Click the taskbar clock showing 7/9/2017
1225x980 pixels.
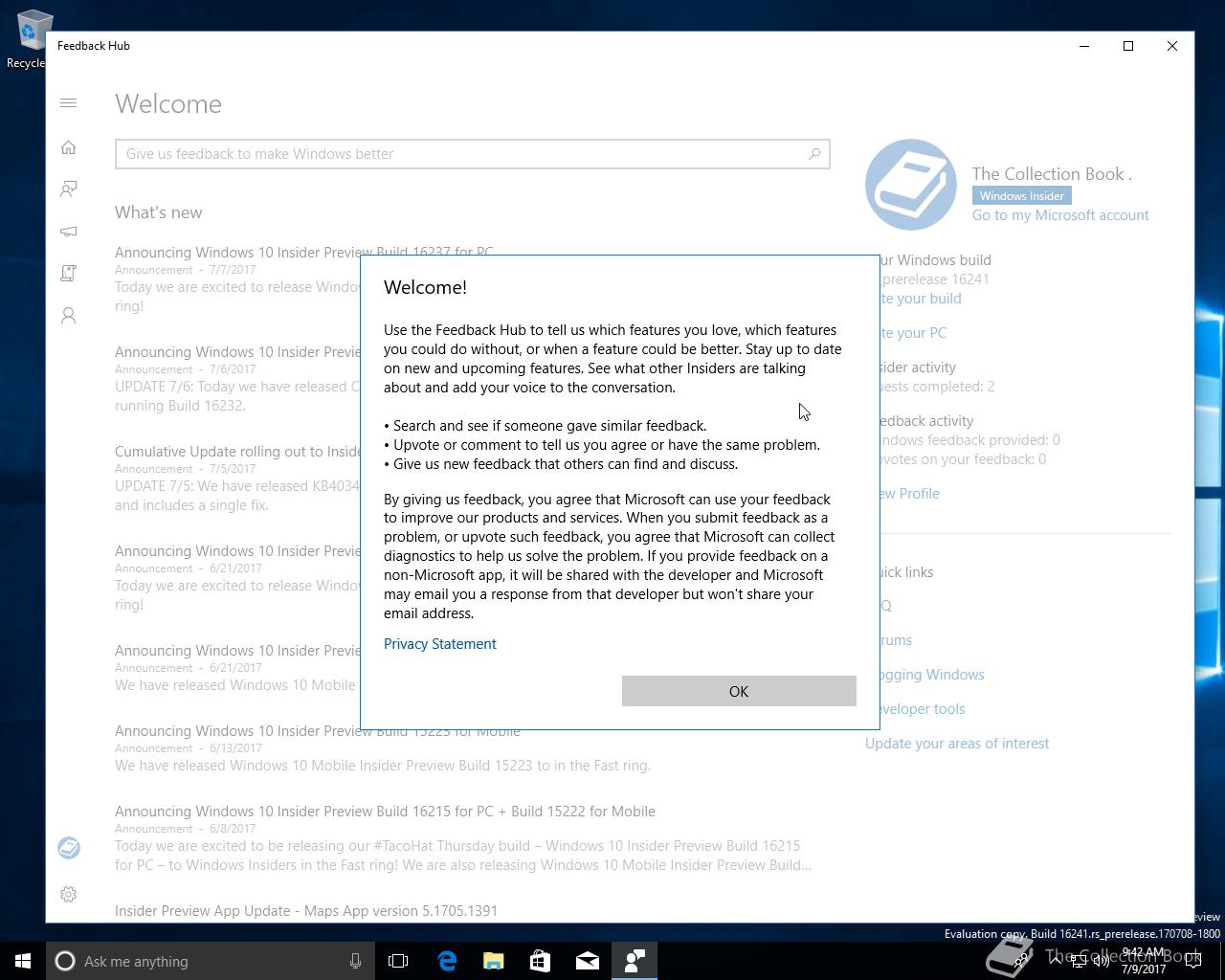click(1144, 961)
